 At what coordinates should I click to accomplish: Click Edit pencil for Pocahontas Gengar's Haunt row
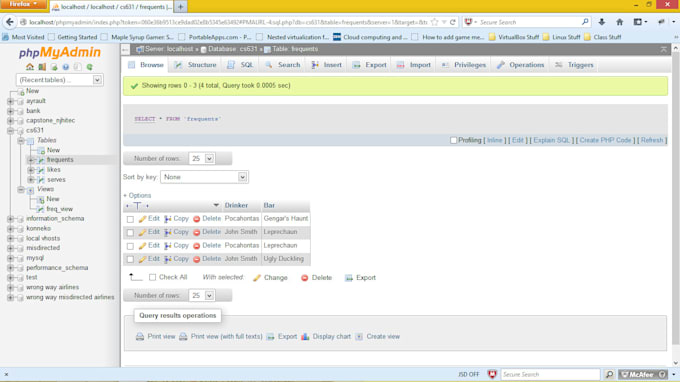142,219
